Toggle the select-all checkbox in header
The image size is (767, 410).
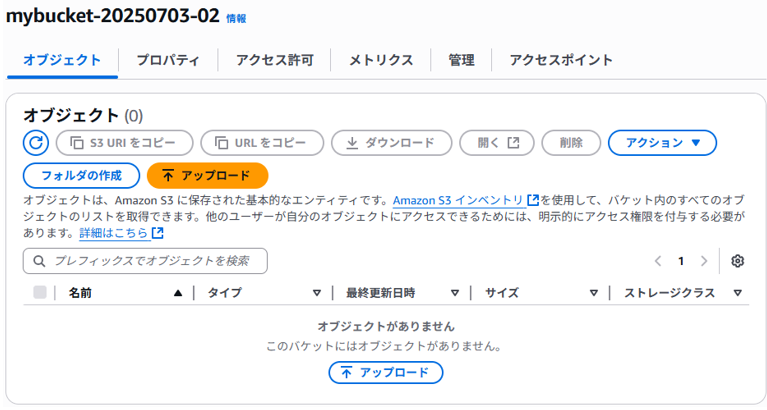click(40, 293)
